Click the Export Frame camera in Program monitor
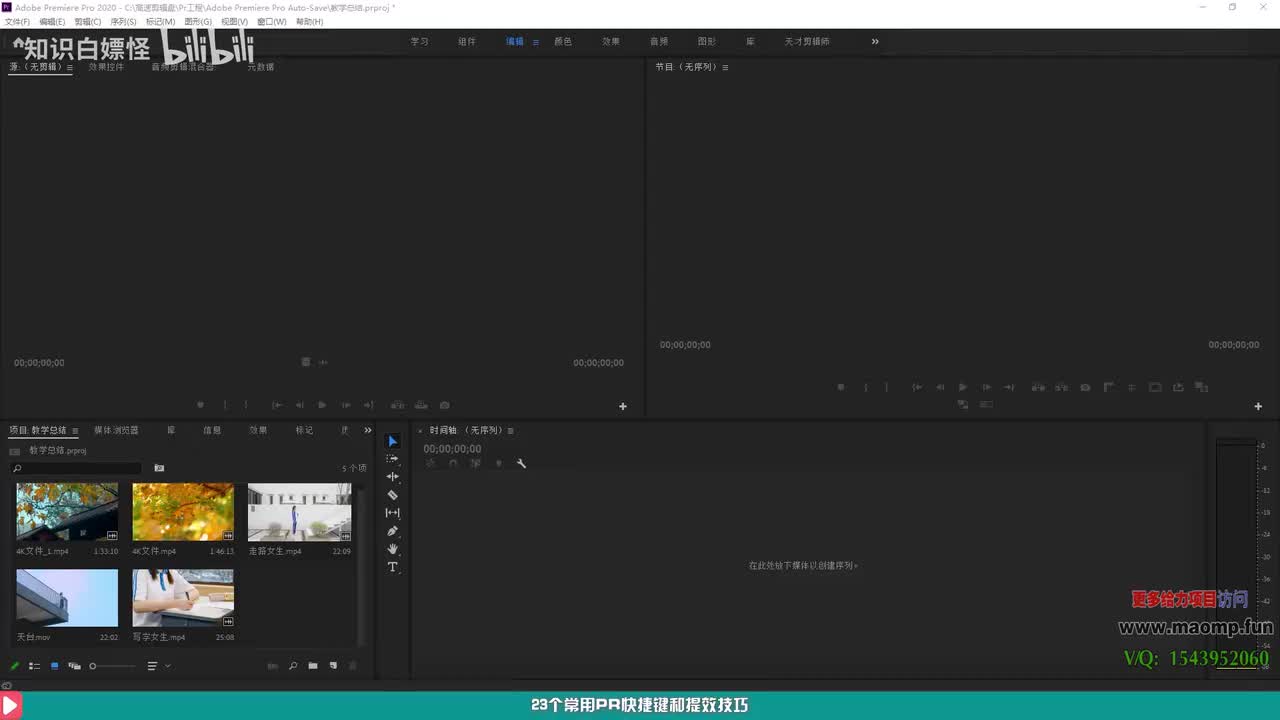 tap(1085, 387)
